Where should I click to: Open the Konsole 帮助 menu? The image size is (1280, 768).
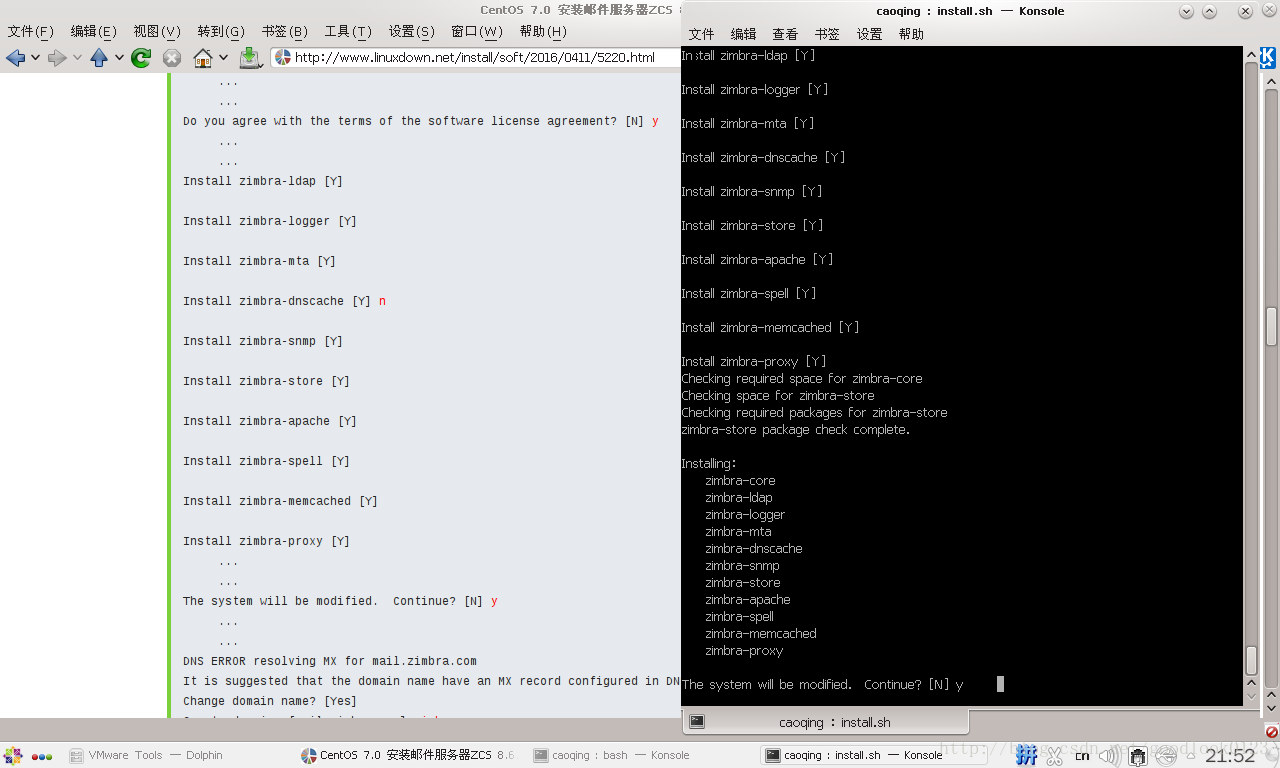[911, 34]
